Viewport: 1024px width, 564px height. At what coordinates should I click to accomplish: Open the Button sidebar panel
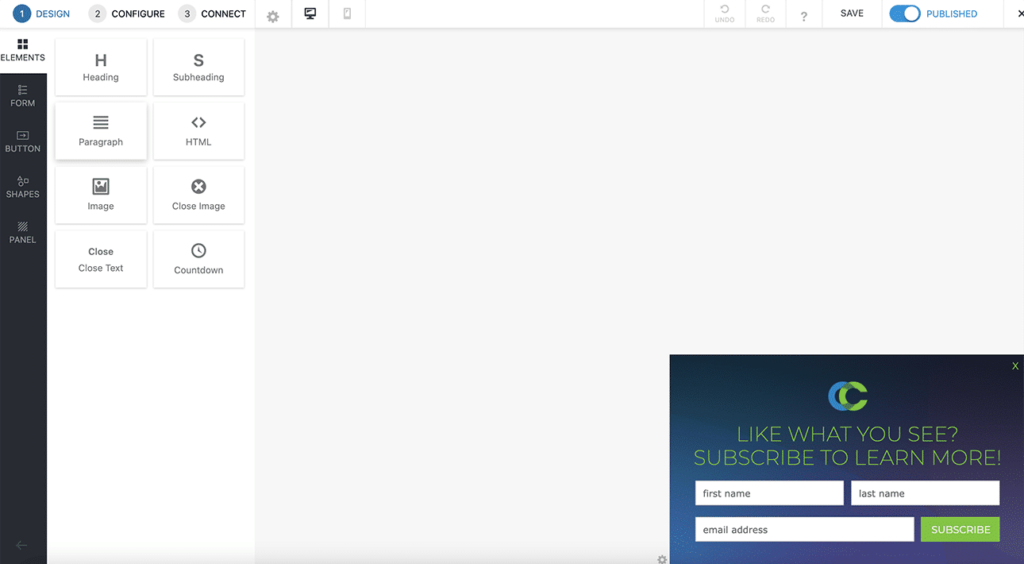click(x=23, y=142)
